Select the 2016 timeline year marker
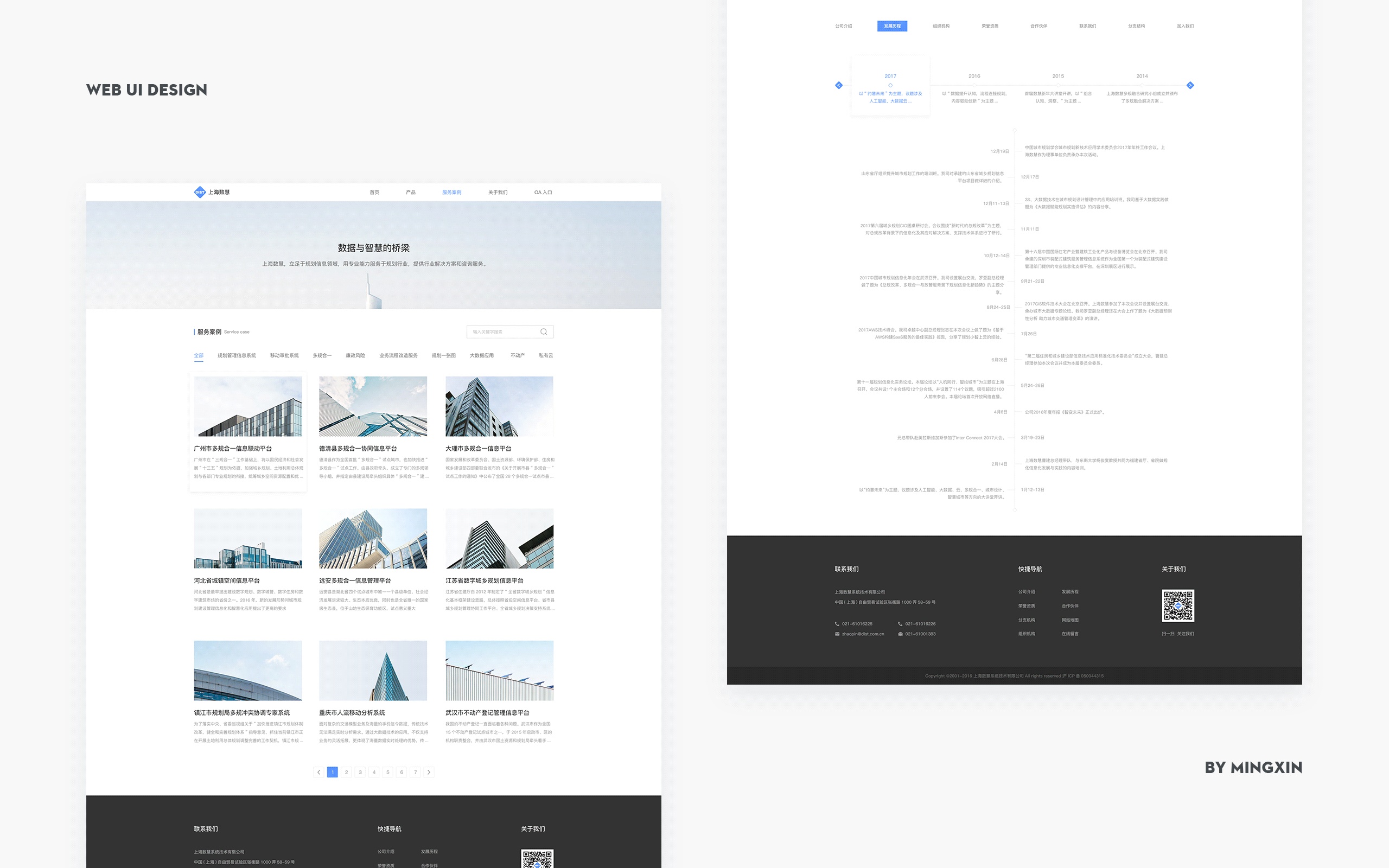Screen dimensions: 1389x868 [974, 76]
